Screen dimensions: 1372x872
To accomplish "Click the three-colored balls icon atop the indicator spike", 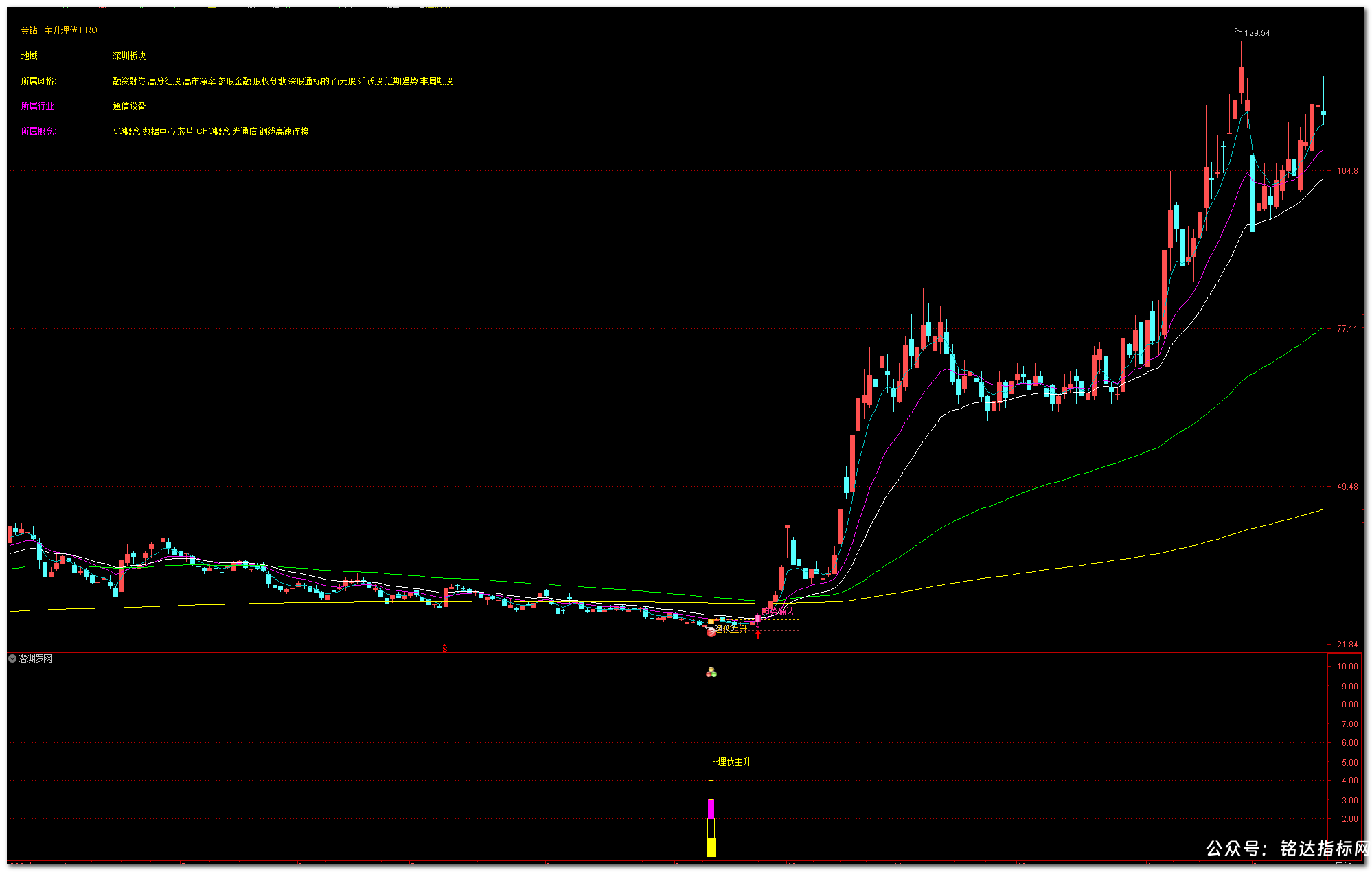I will [x=711, y=672].
